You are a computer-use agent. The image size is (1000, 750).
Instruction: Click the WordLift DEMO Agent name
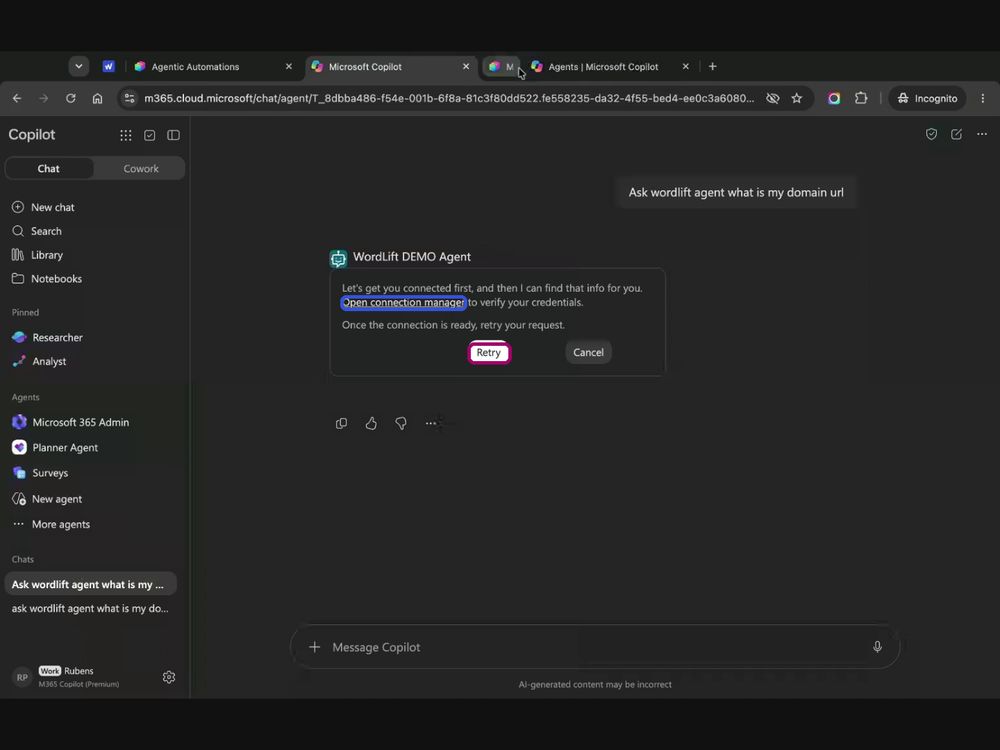pyautogui.click(x=412, y=256)
